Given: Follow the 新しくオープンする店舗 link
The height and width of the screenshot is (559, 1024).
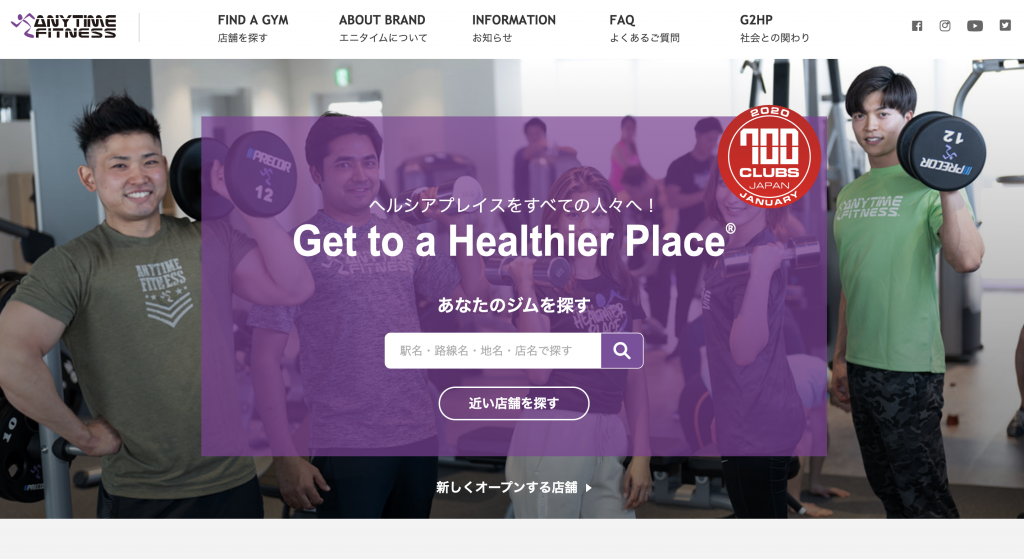Looking at the screenshot, I should click(507, 488).
